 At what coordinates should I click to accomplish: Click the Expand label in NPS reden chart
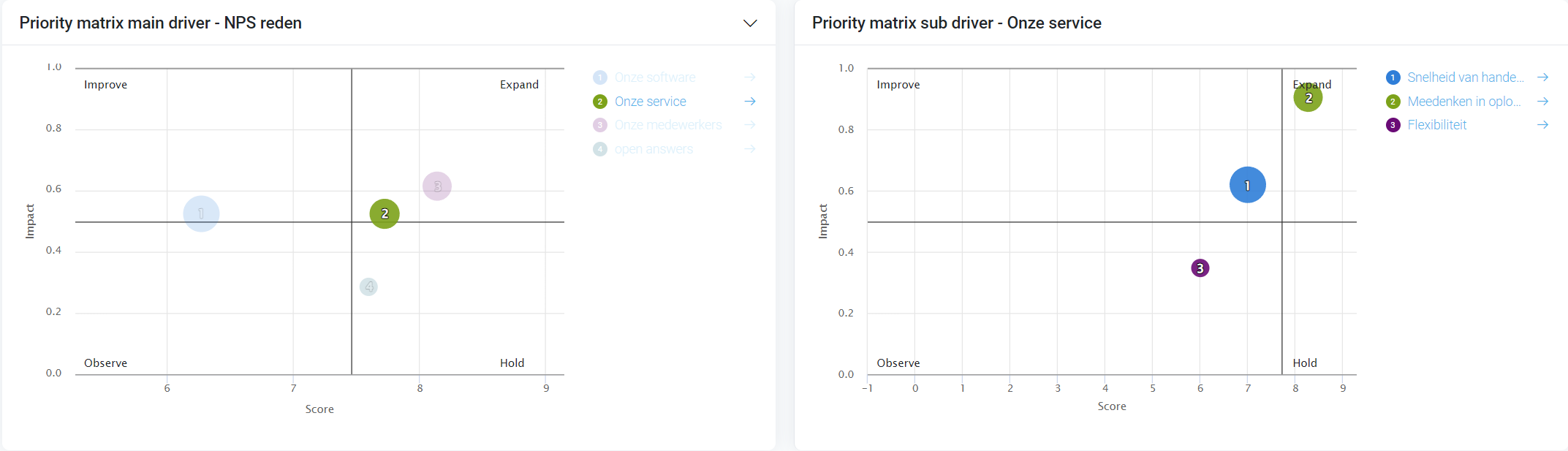coord(519,85)
